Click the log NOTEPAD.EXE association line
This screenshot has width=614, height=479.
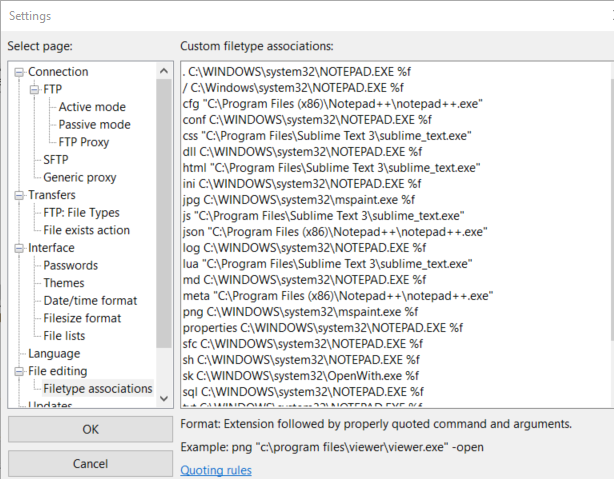pos(304,248)
